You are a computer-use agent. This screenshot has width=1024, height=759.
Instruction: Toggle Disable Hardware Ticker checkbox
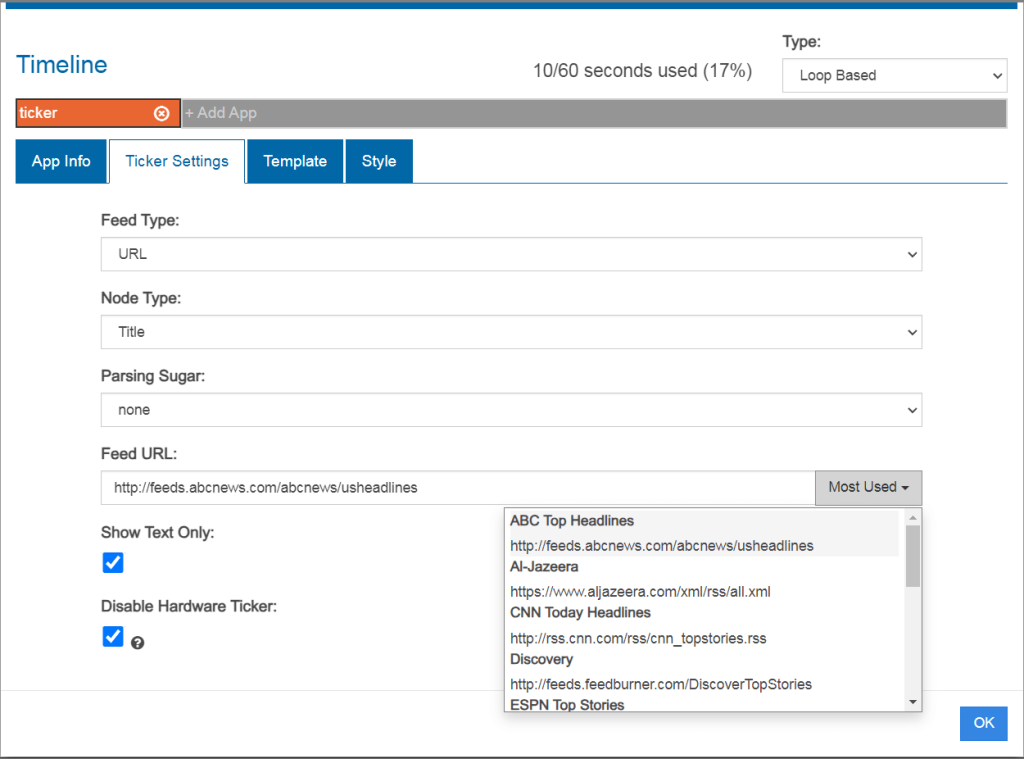(x=113, y=637)
